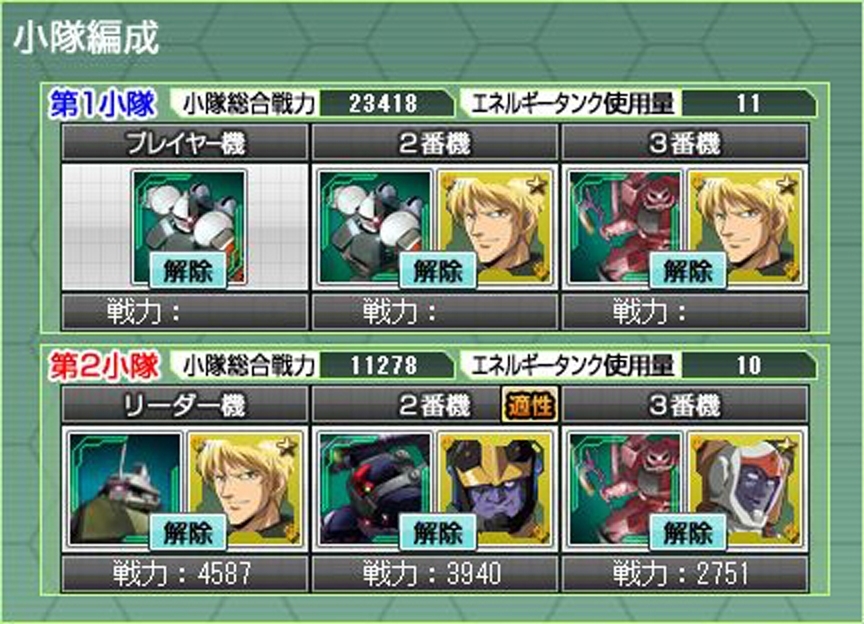
Task: Select the 第1小隊 squad label
Action: [x=102, y=104]
